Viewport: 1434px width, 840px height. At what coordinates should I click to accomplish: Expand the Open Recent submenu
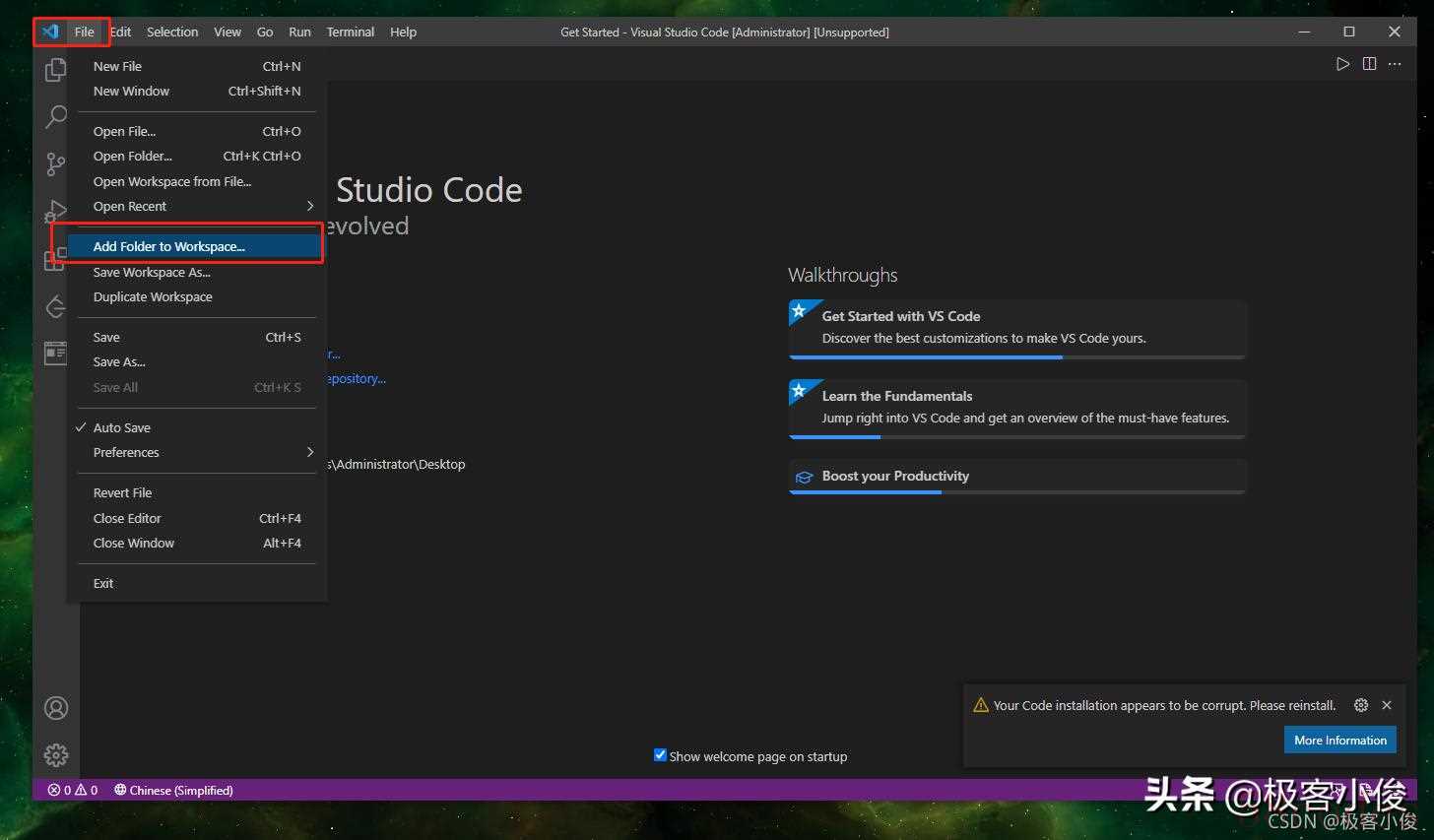[197, 206]
